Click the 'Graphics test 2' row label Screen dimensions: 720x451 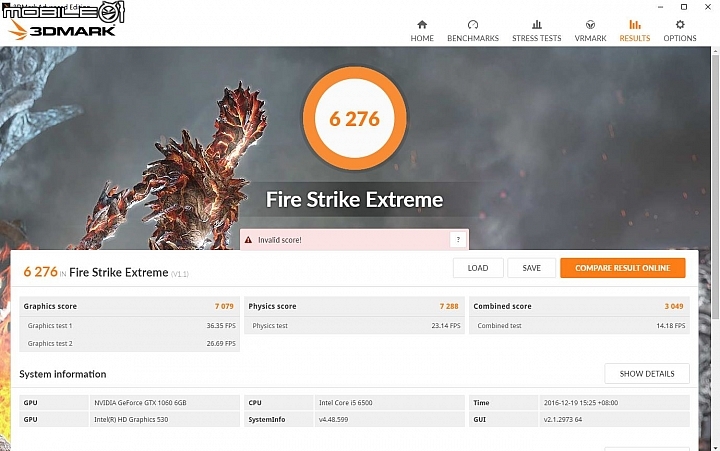pos(50,344)
